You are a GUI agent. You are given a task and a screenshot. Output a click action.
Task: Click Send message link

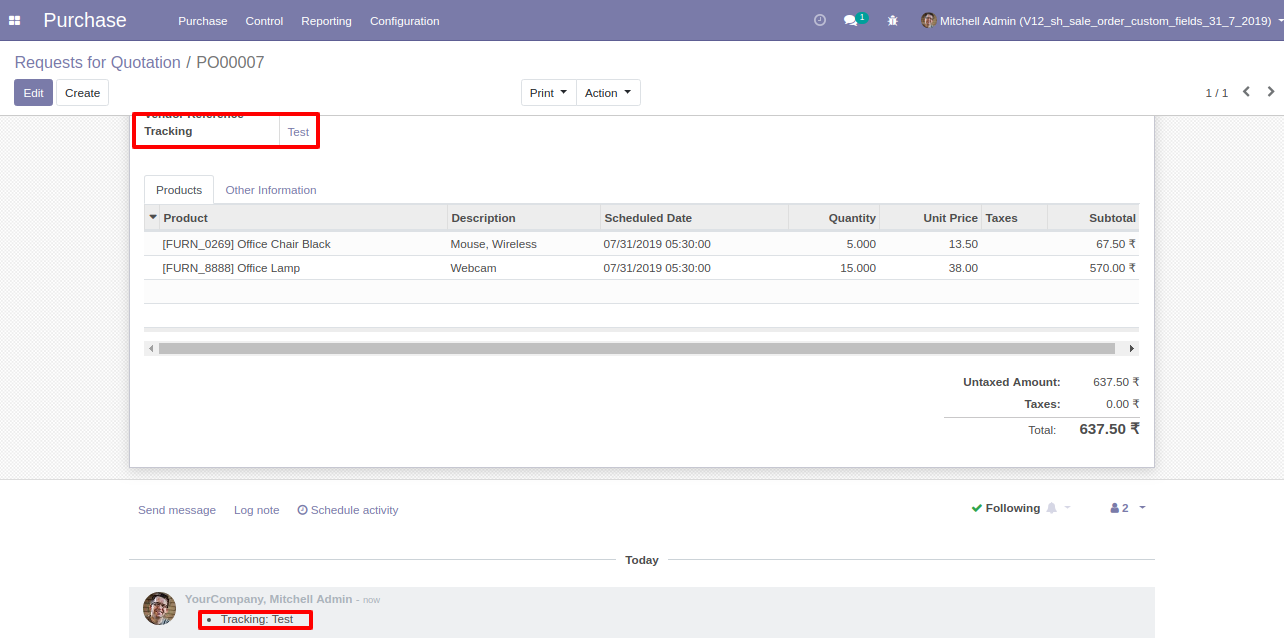point(177,510)
